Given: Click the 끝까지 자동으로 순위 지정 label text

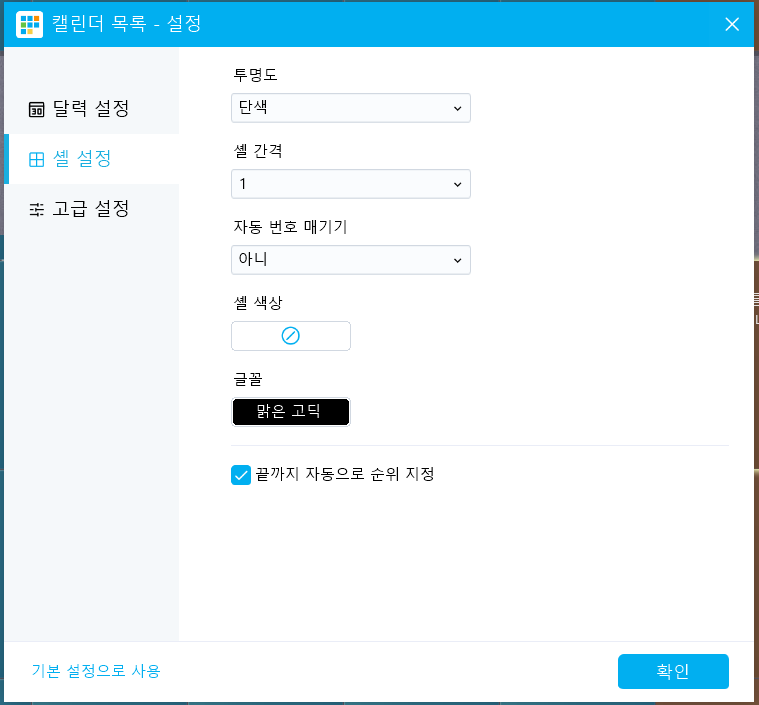Looking at the screenshot, I should click(345, 474).
